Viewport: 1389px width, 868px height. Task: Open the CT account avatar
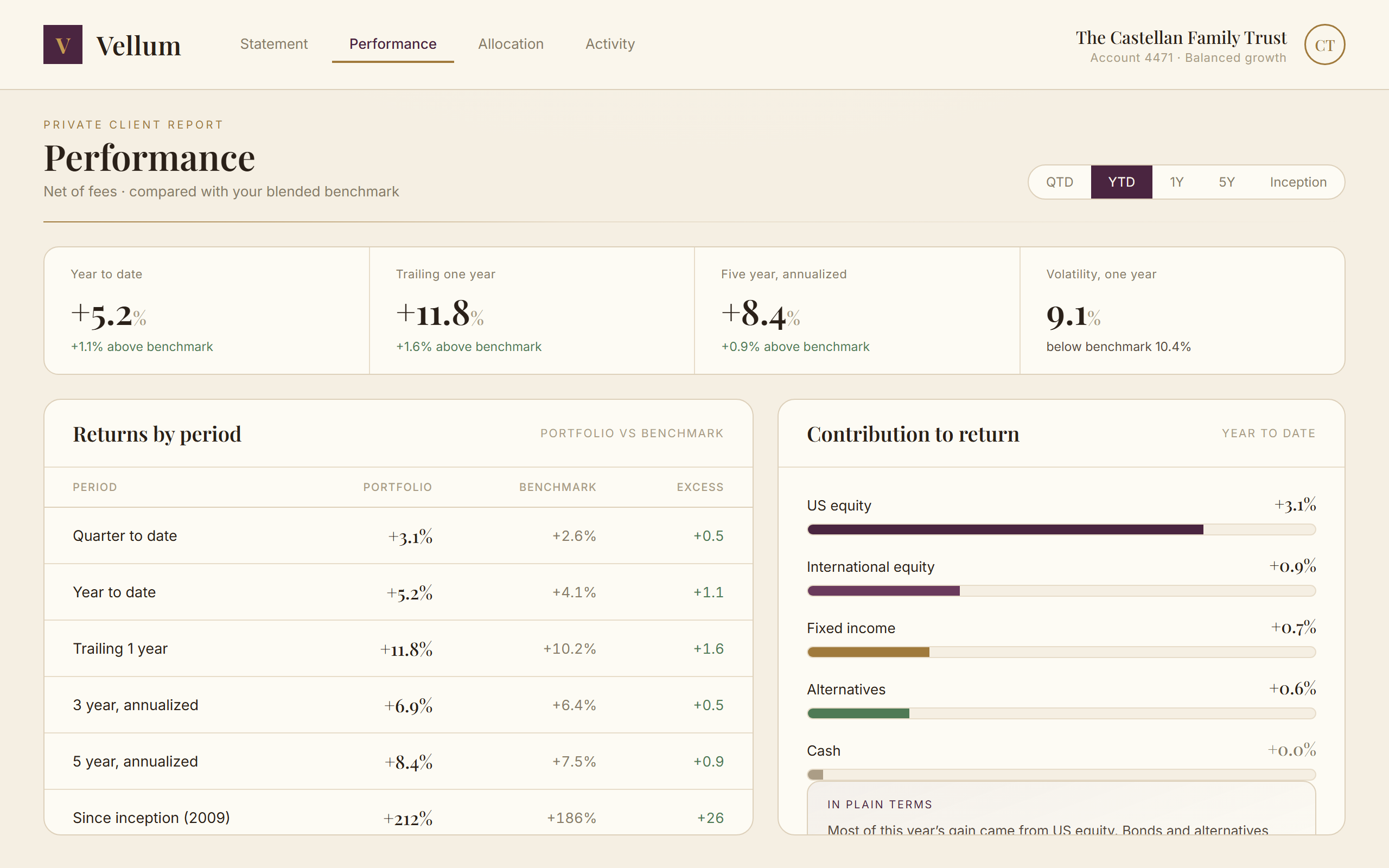point(1324,45)
